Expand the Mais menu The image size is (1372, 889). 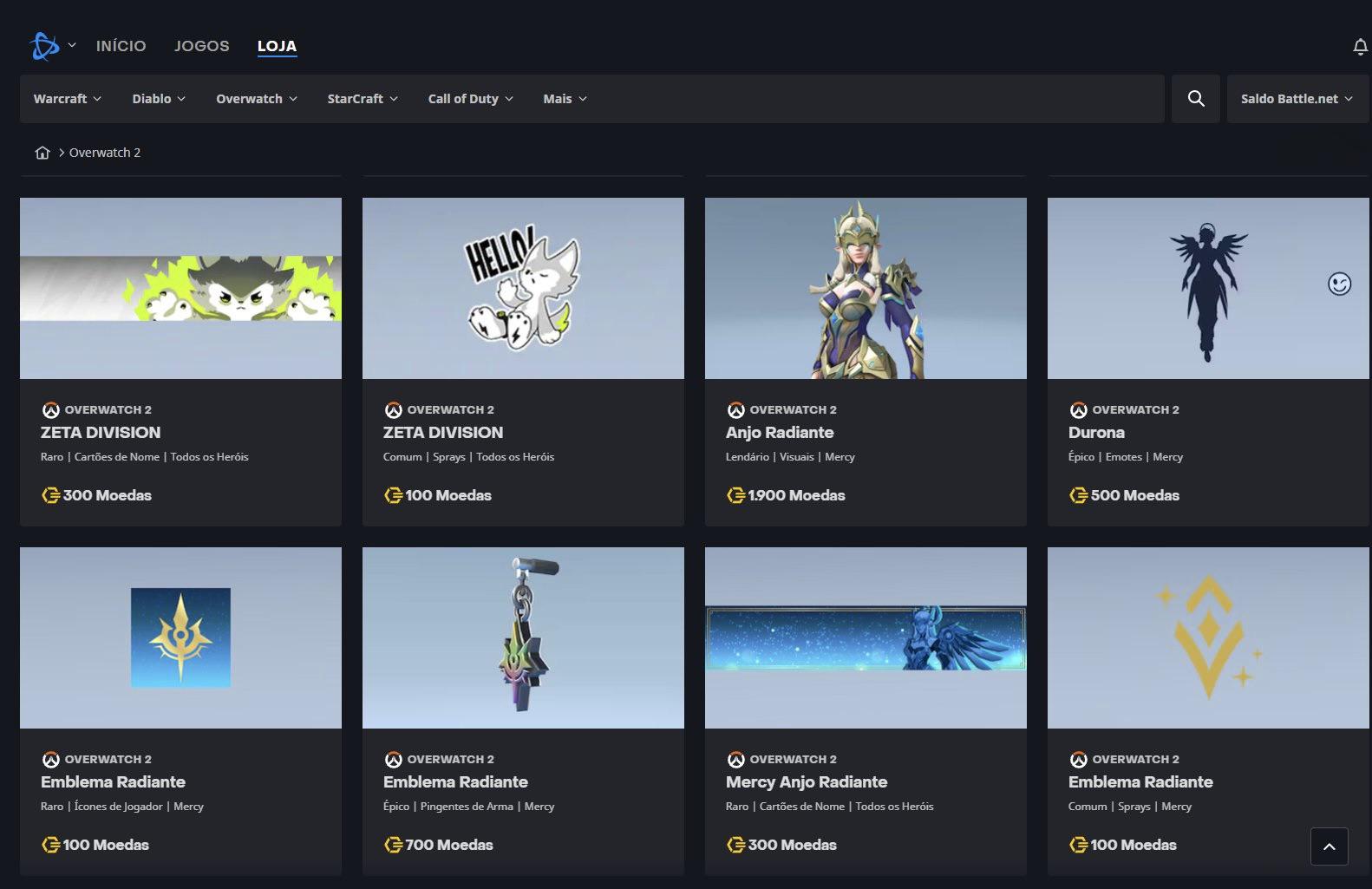coord(565,99)
